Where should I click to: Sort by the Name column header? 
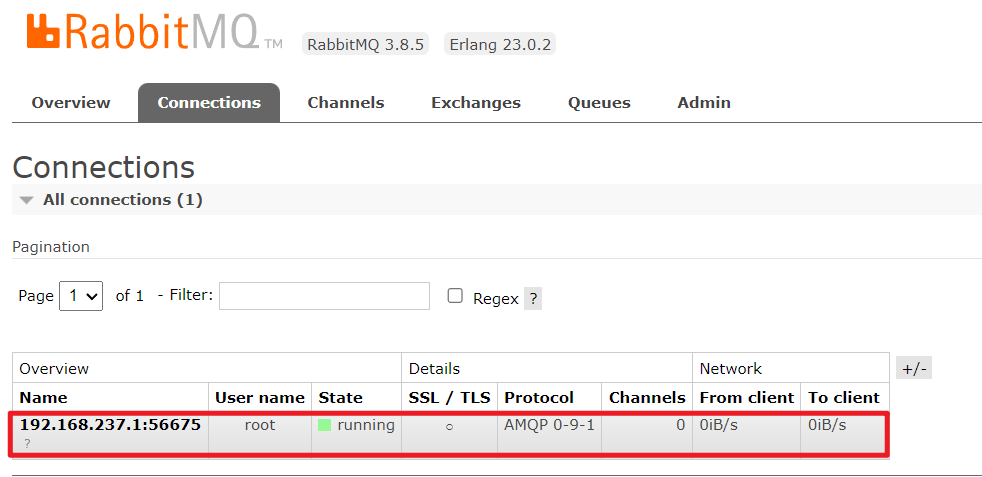click(43, 398)
